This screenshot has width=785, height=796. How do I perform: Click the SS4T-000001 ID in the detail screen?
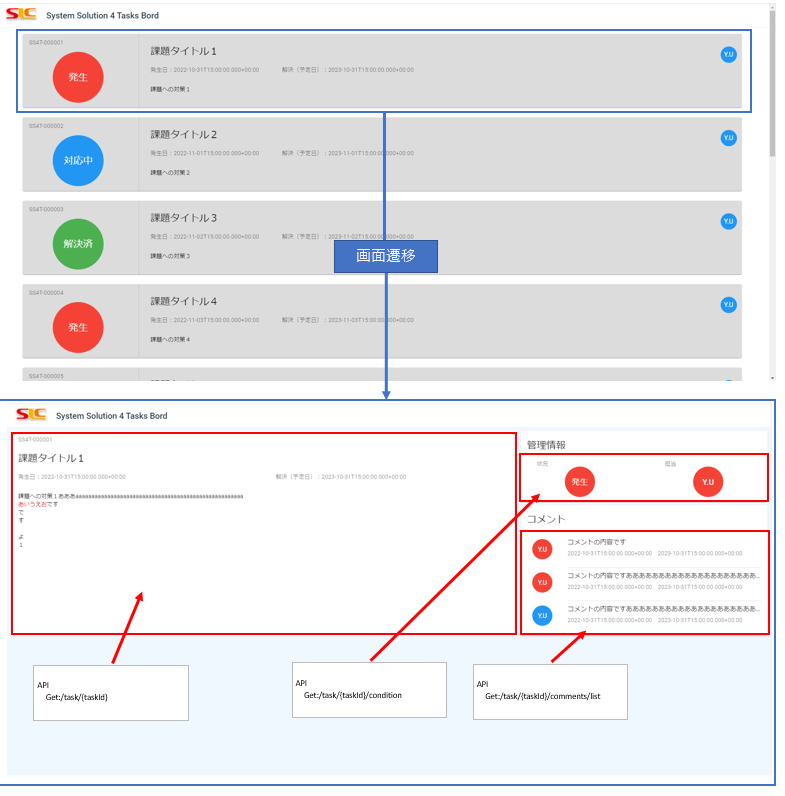click(x=35, y=439)
